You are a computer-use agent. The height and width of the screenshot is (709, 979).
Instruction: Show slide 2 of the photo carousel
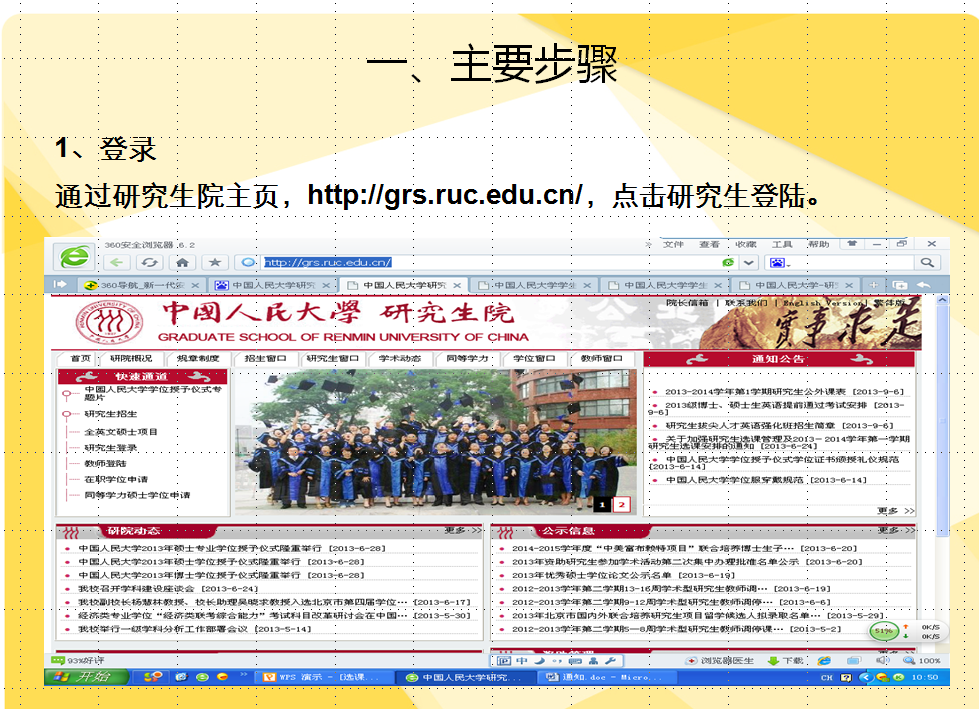[x=621, y=504]
